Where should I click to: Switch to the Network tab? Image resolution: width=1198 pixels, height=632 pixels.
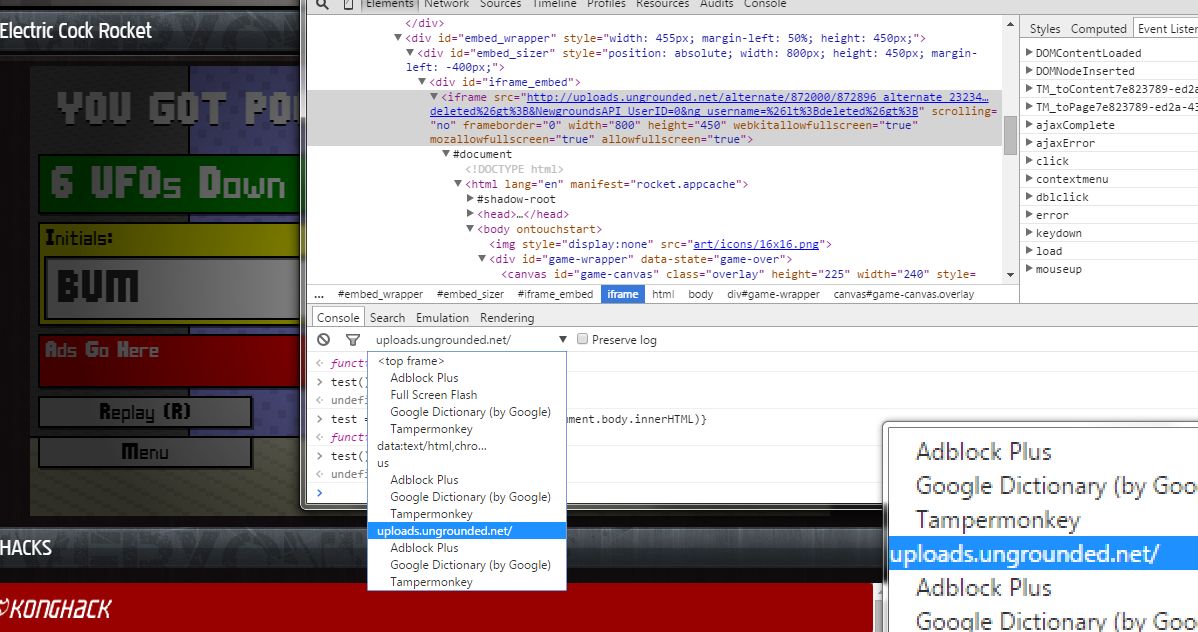(x=447, y=4)
